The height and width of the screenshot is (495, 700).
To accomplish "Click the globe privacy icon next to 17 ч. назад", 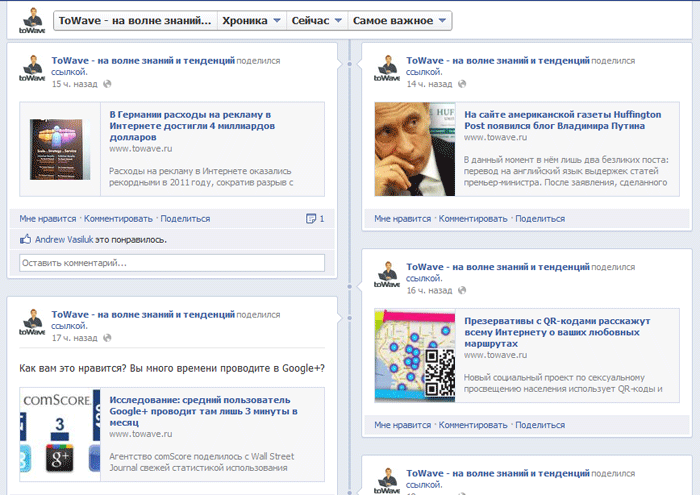I will (x=107, y=338).
